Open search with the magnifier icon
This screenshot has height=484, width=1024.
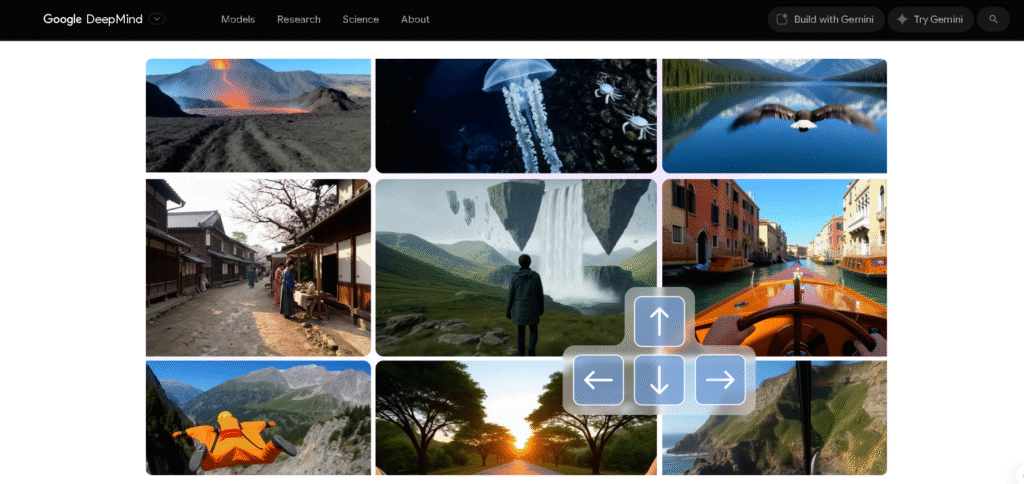click(x=993, y=19)
